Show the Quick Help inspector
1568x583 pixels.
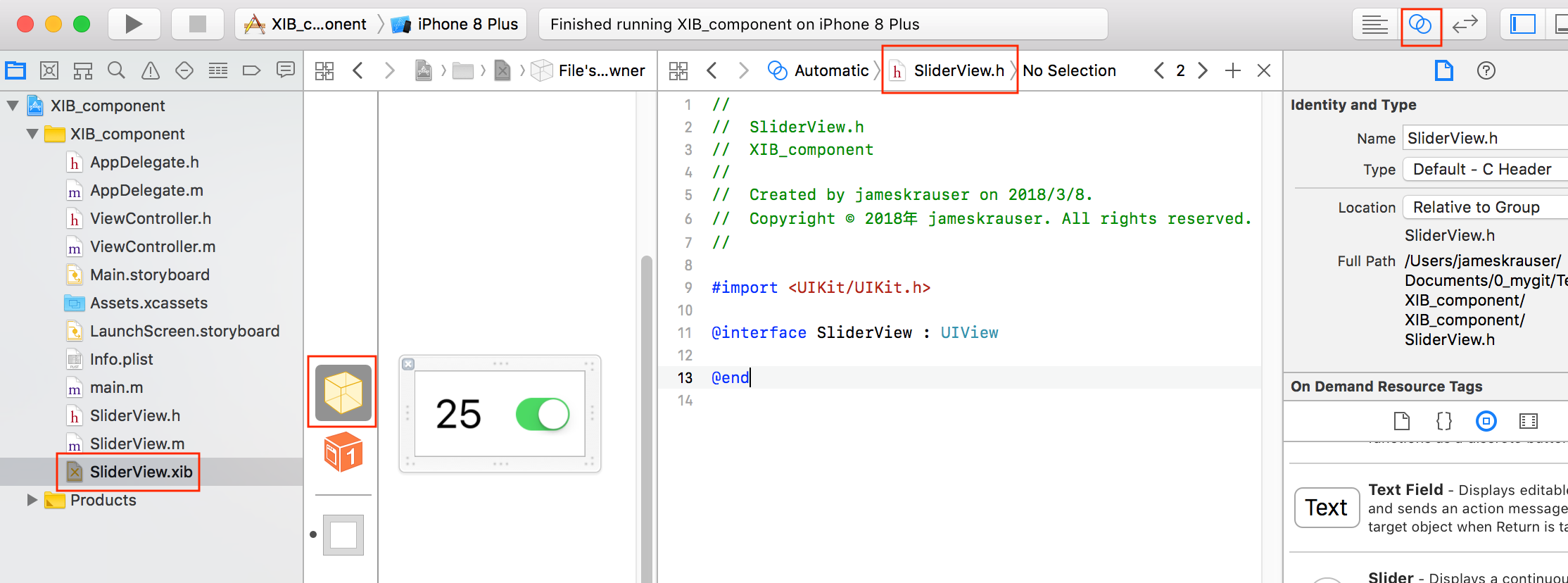tap(1486, 70)
